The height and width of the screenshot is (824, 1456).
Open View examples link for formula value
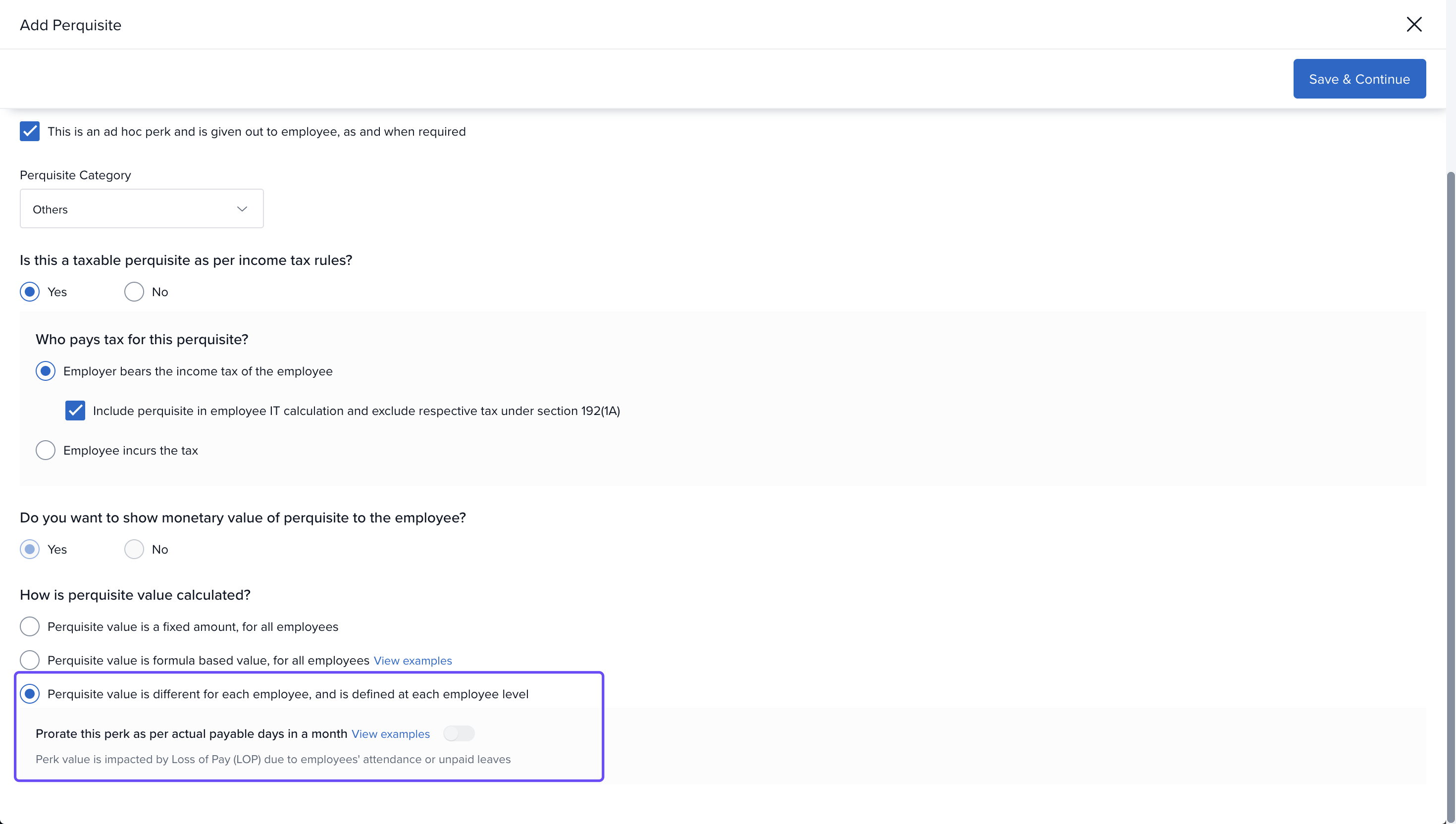(413, 661)
